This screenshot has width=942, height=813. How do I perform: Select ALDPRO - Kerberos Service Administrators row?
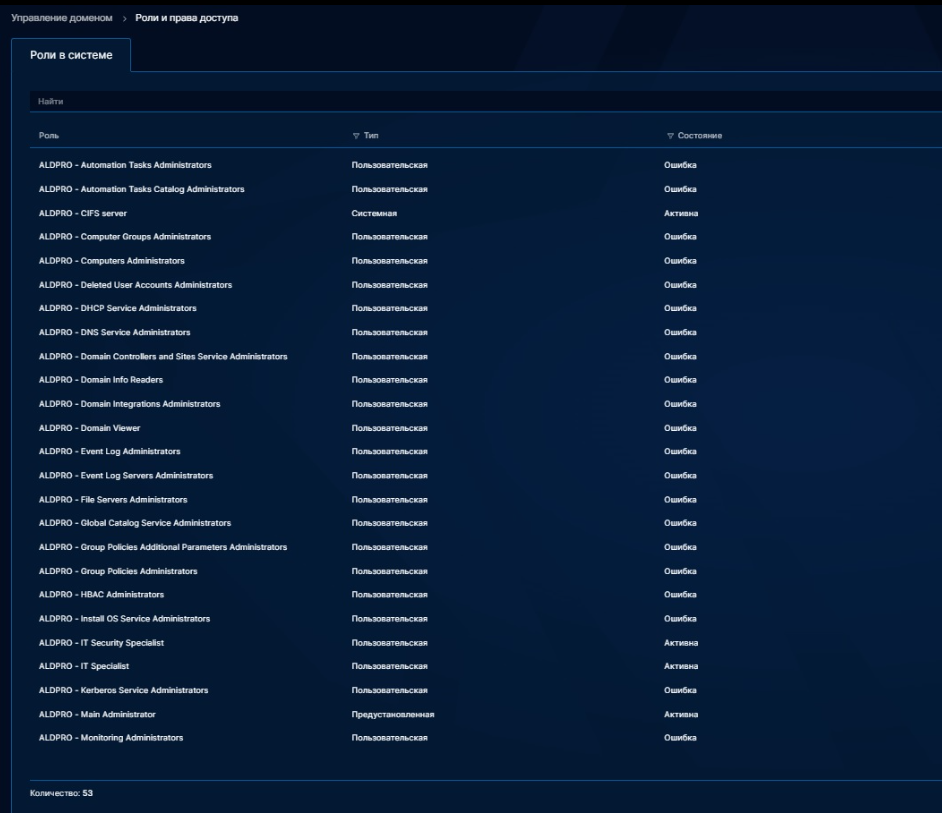(123, 690)
